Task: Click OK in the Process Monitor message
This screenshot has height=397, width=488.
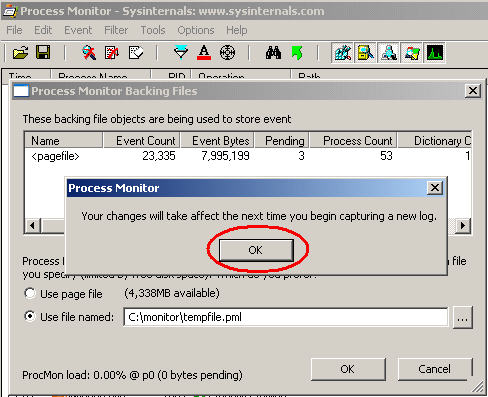Action: click(256, 250)
